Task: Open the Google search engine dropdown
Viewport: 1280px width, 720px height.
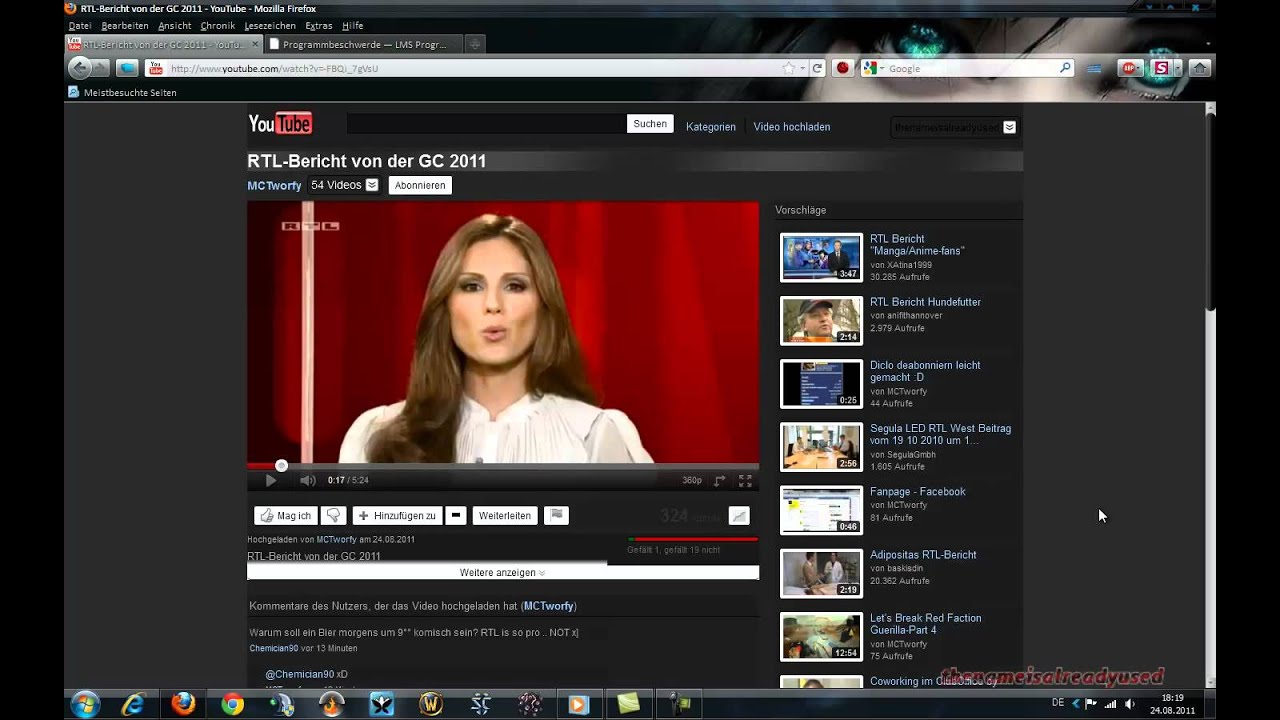Action: coord(872,69)
